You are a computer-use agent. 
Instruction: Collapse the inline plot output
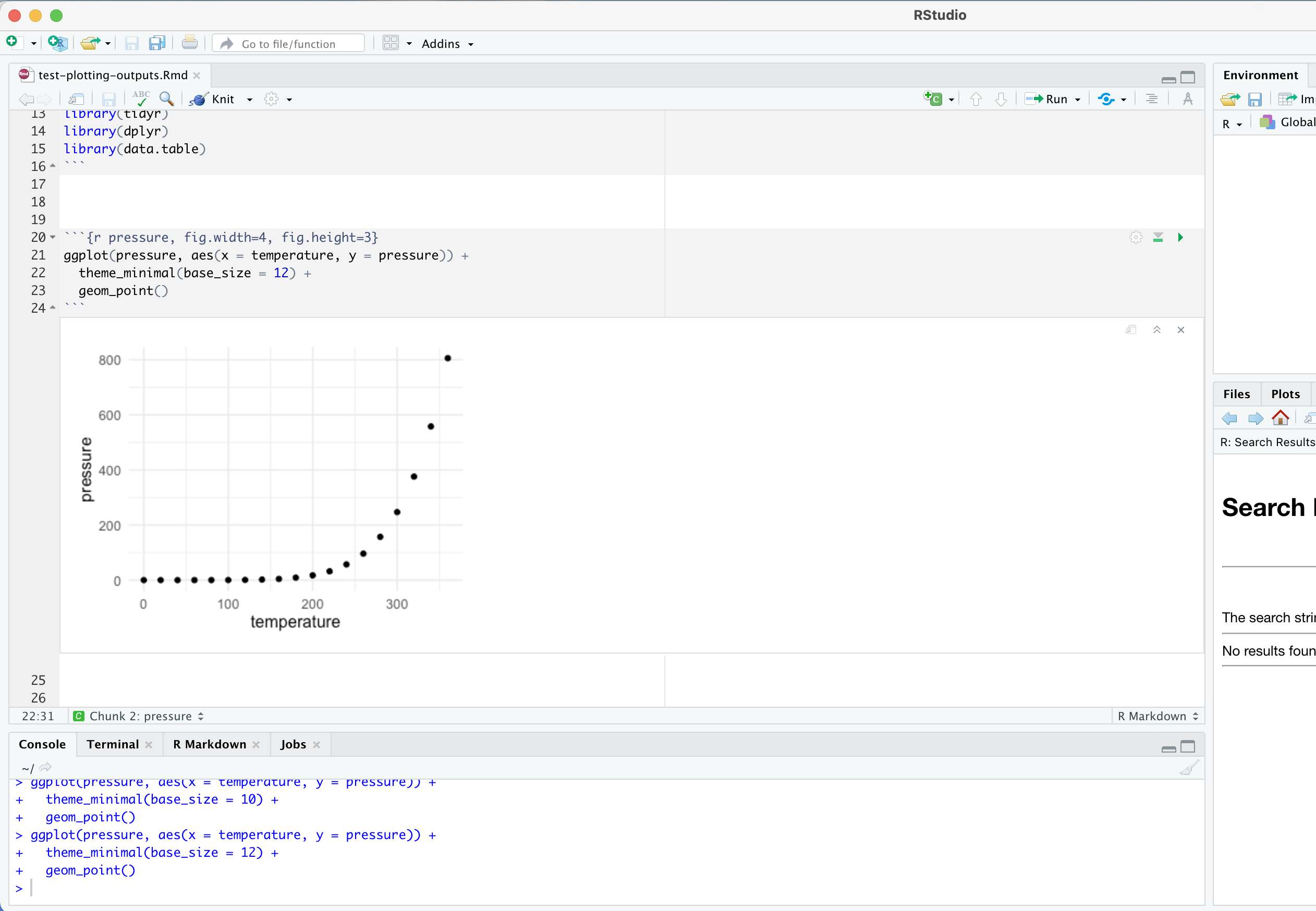1156,329
